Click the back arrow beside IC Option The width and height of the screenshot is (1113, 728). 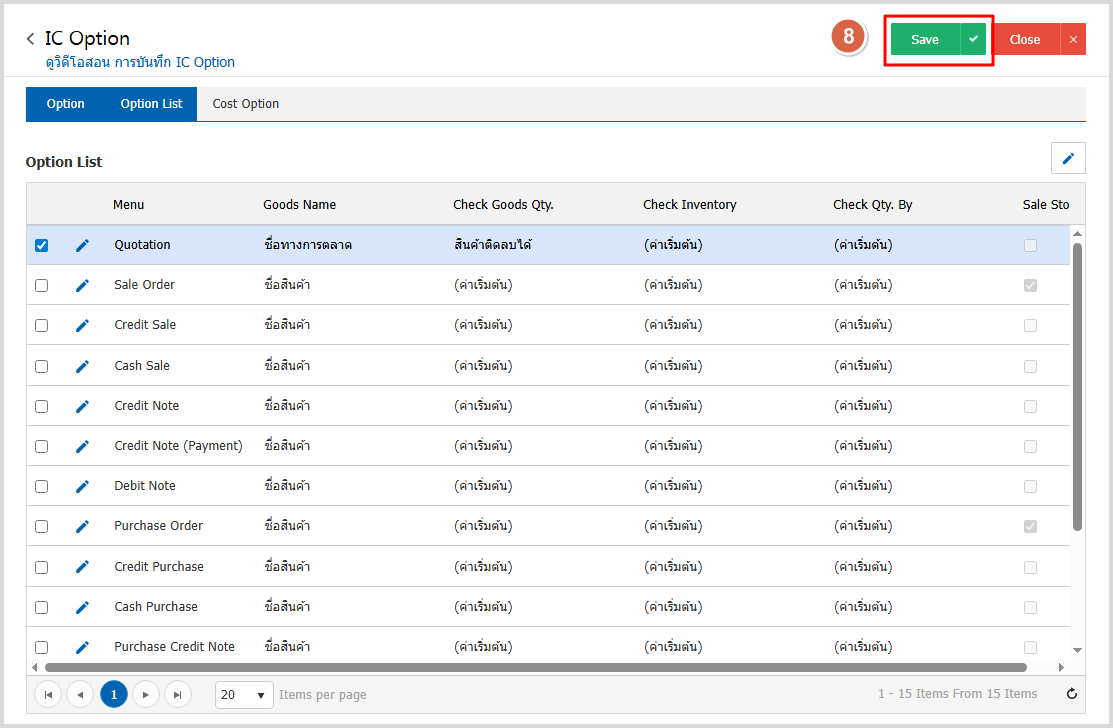tap(31, 39)
